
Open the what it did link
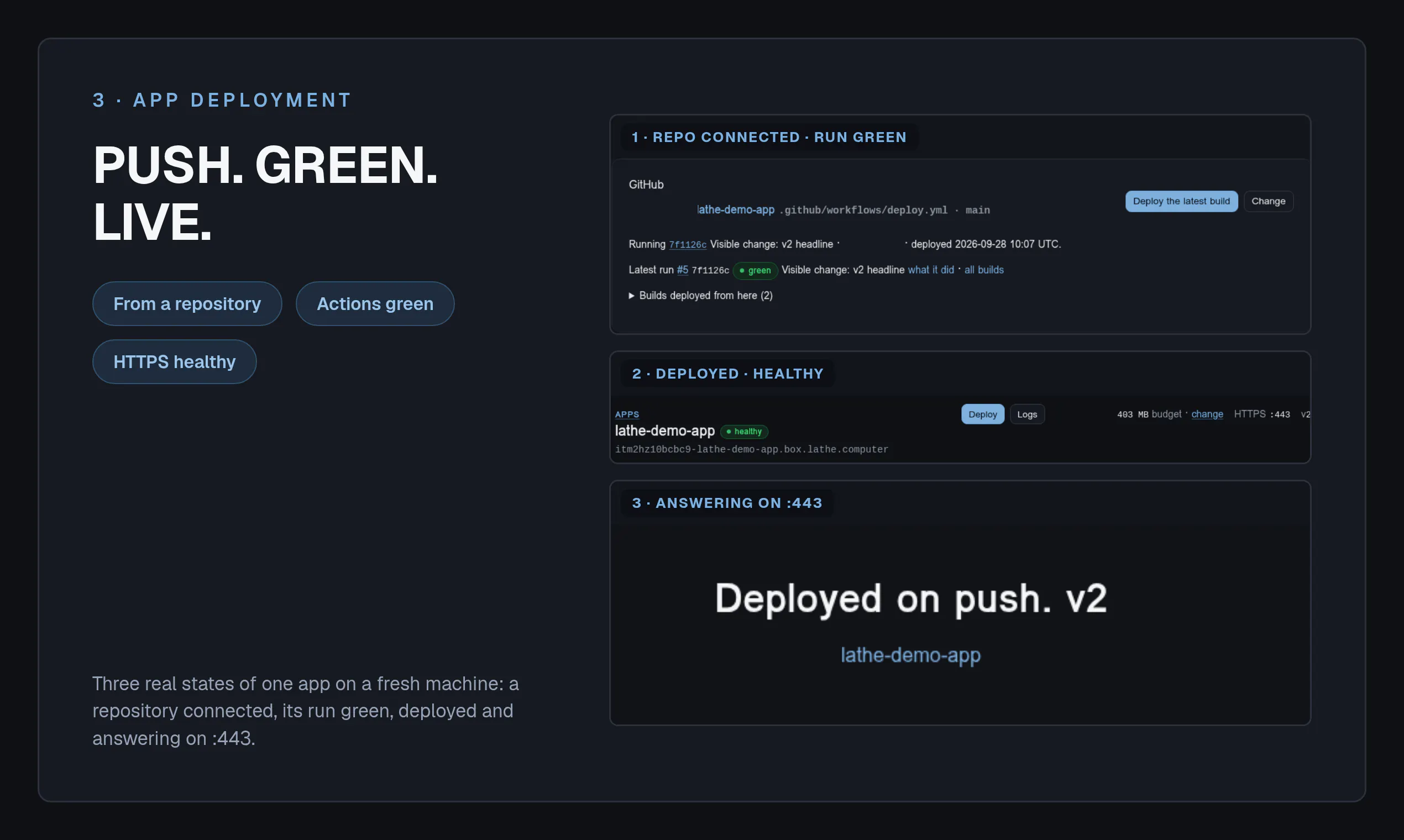tap(931, 270)
